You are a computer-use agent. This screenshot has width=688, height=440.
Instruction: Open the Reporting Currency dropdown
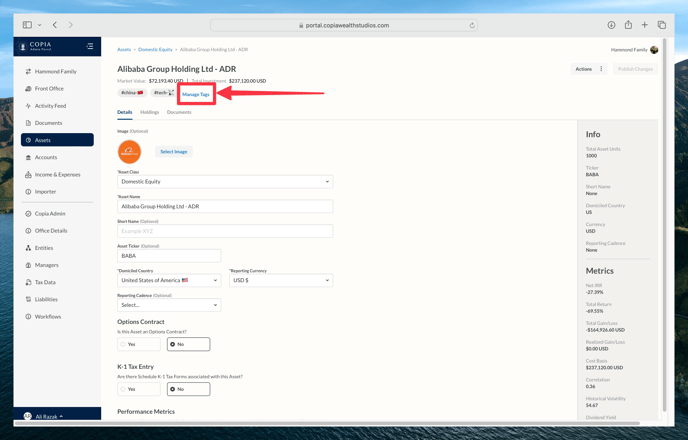281,280
